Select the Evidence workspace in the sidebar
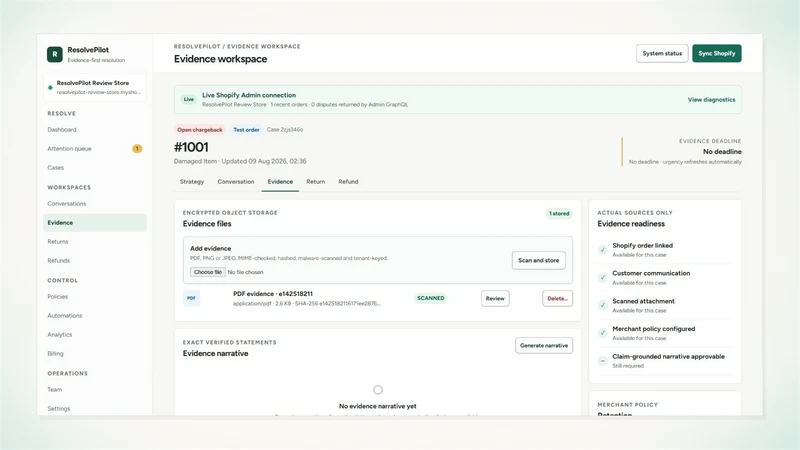800x450 pixels. (x=95, y=222)
